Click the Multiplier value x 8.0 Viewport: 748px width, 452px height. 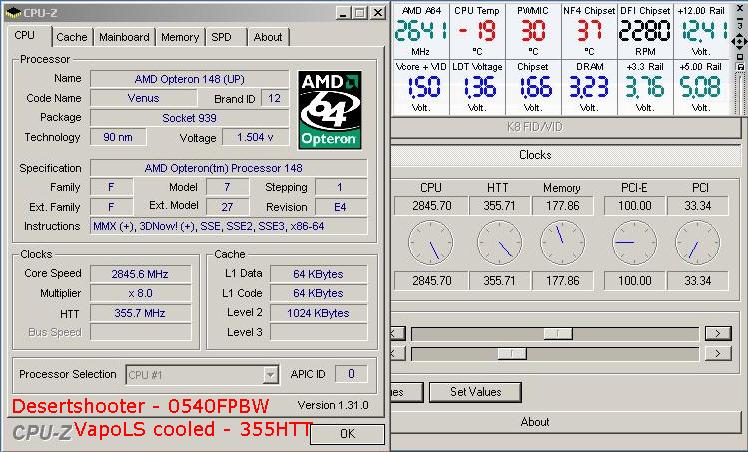(140, 293)
